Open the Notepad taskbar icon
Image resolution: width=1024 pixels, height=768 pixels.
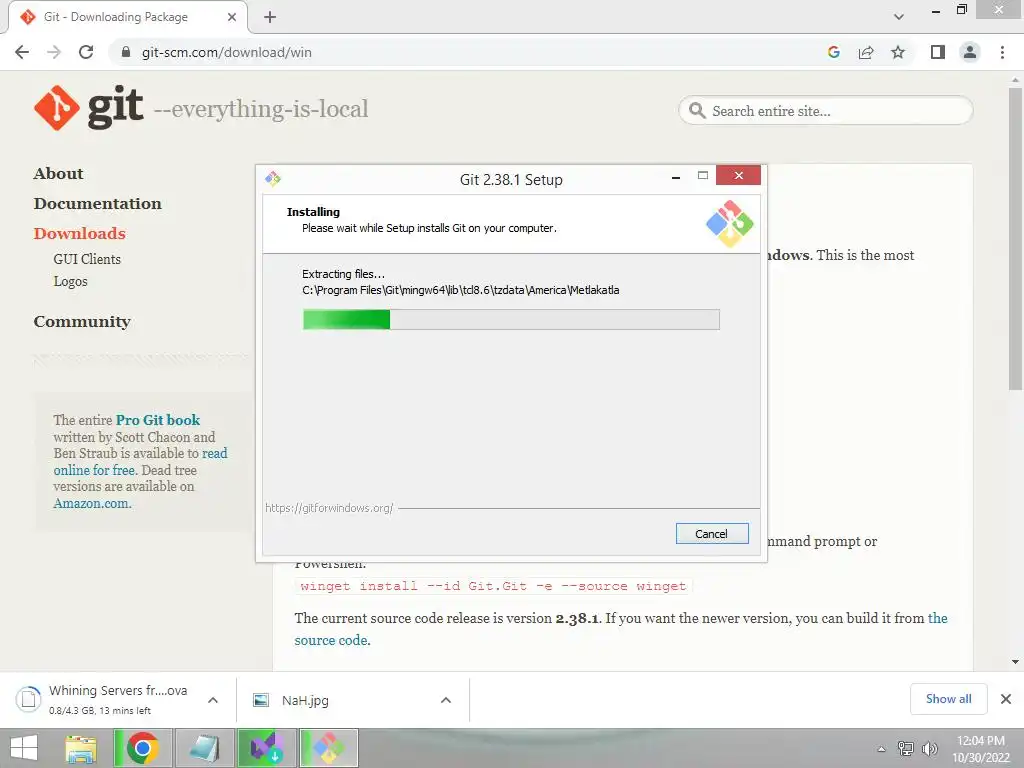coord(204,748)
